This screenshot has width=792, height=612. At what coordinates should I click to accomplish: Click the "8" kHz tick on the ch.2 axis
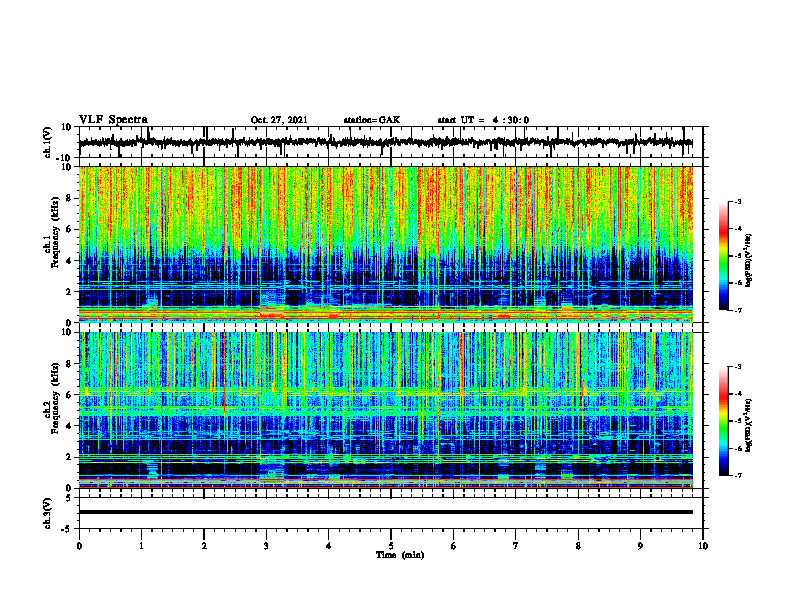(x=69, y=364)
